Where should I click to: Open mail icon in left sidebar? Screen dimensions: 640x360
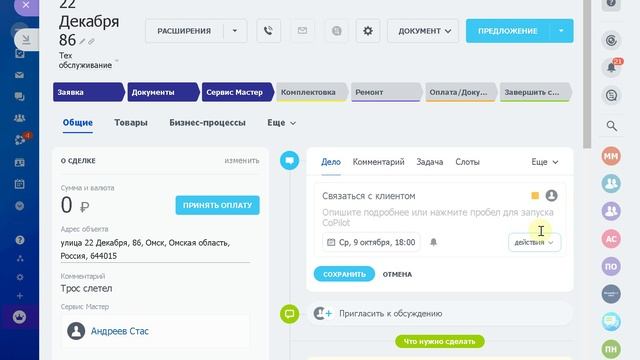(x=19, y=75)
